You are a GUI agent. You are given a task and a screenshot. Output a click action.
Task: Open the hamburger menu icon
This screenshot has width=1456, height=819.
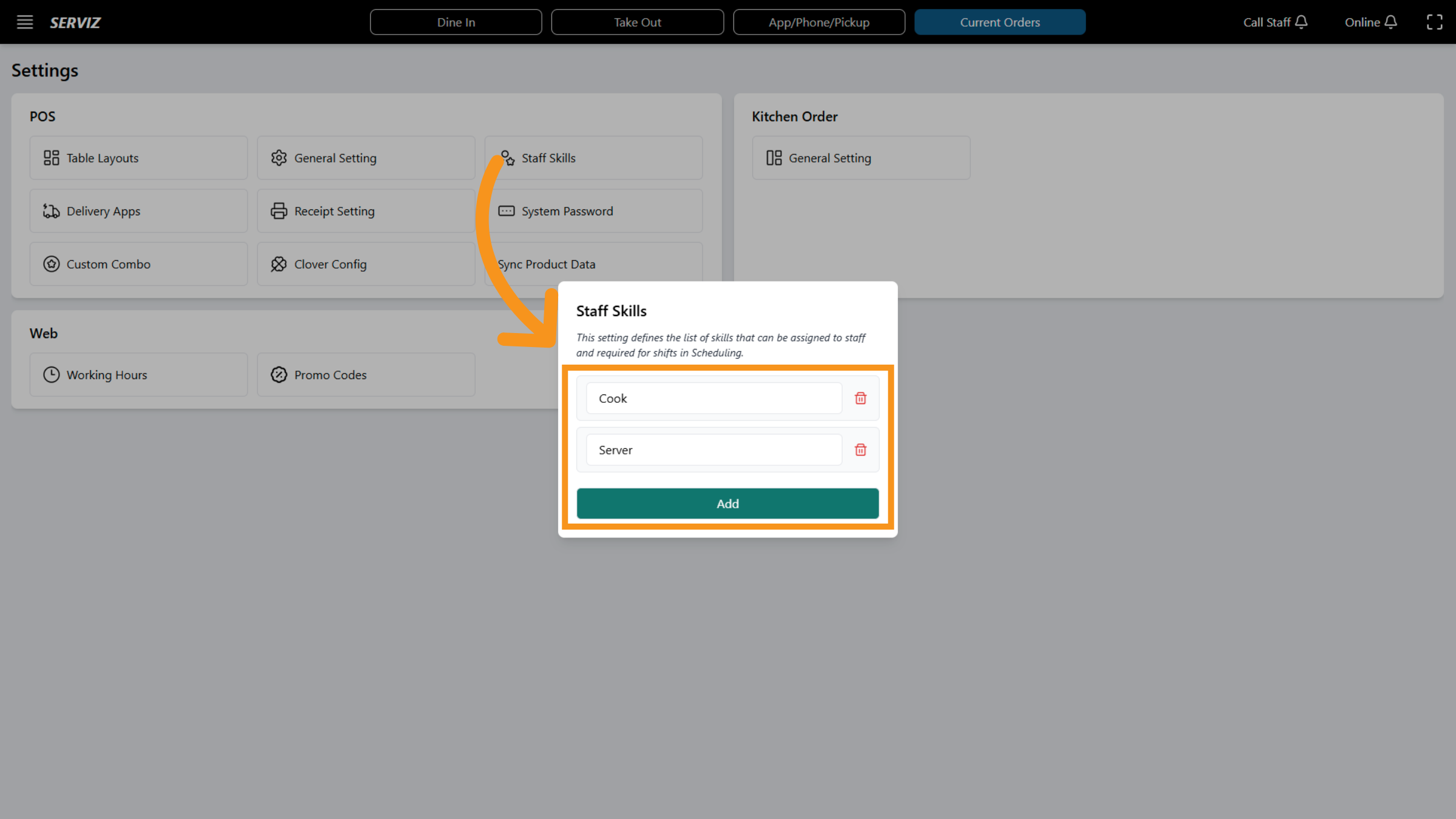25,22
